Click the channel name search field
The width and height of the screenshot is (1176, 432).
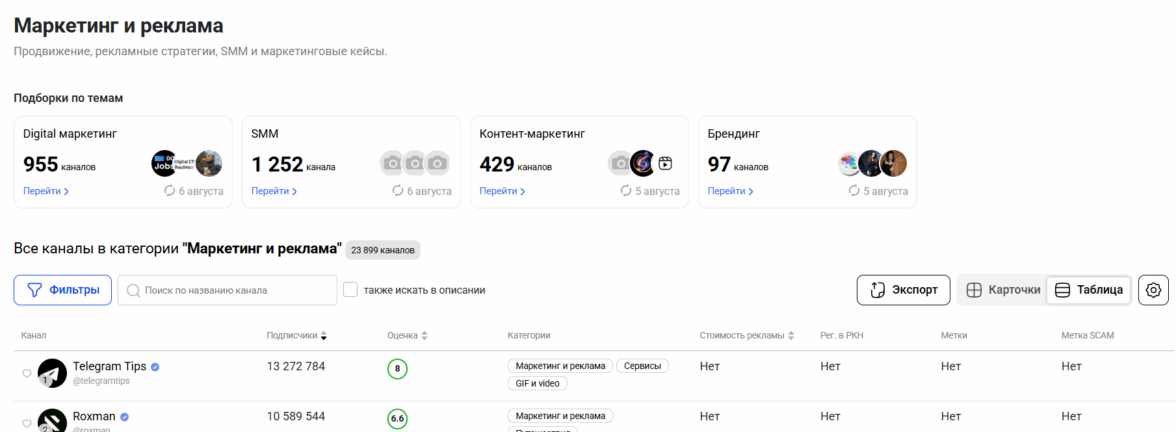227,290
